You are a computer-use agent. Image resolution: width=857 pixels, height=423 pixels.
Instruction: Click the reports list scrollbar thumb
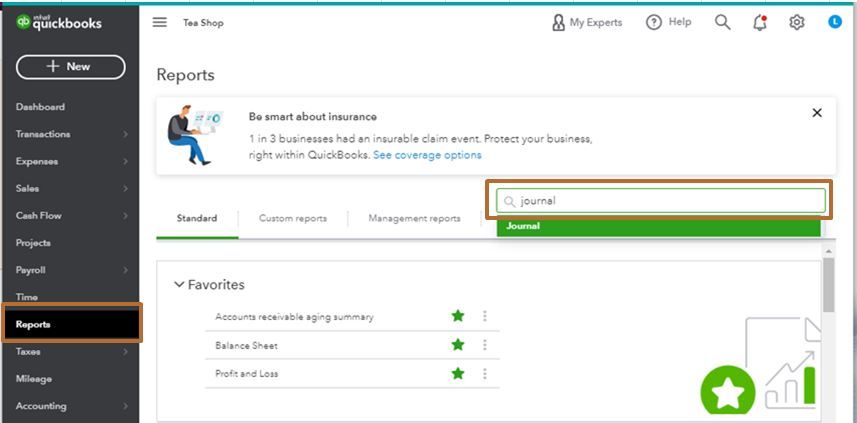[x=828, y=285]
